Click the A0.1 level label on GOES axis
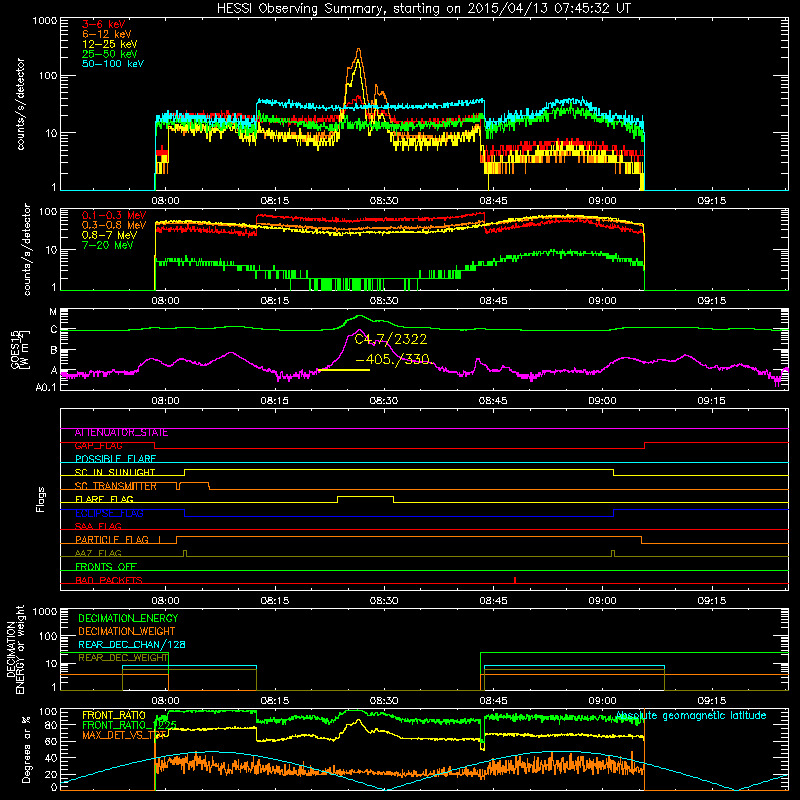This screenshot has height=800, width=800. point(46,388)
